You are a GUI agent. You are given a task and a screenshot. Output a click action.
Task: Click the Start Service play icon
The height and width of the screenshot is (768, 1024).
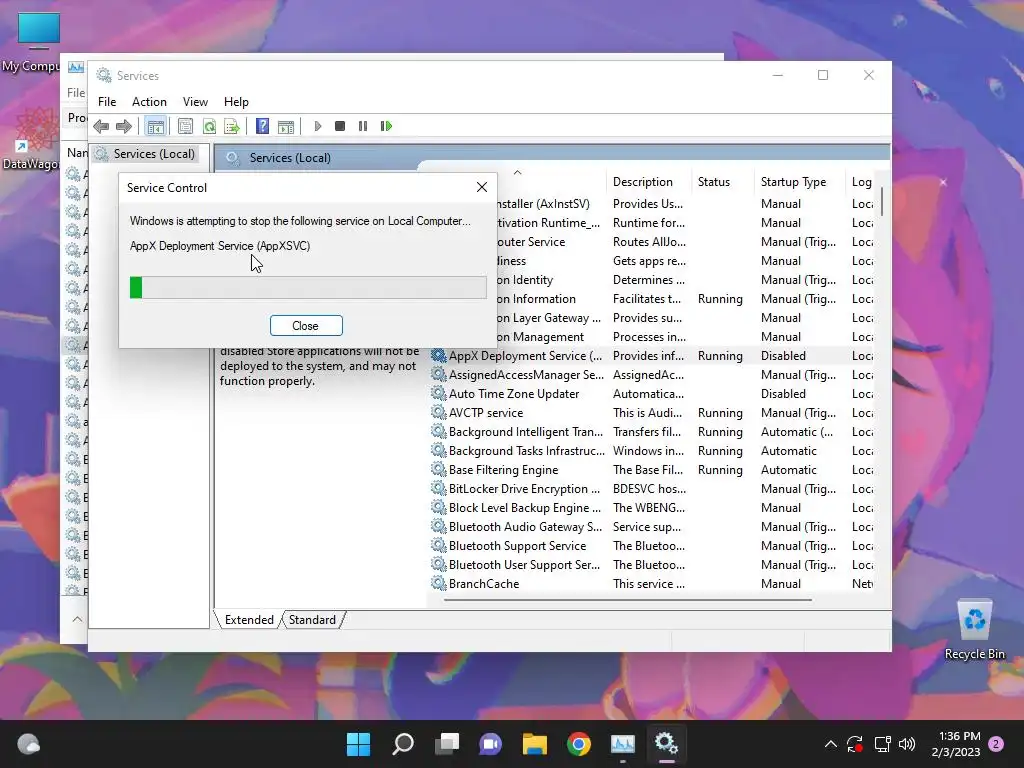[317, 126]
